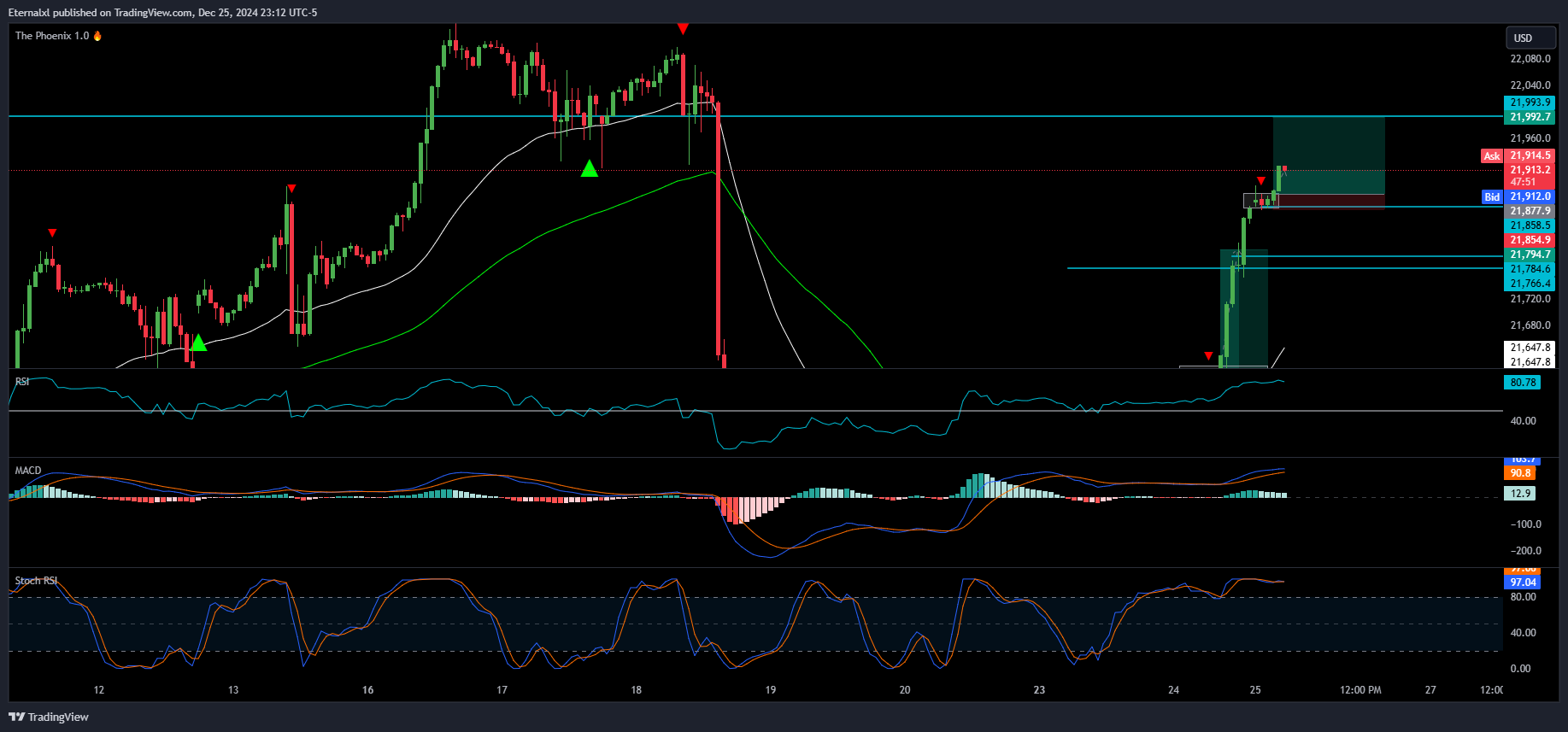This screenshot has height=732, width=1568.
Task: Click the published-on TradingView.com header text
Action: [162, 13]
